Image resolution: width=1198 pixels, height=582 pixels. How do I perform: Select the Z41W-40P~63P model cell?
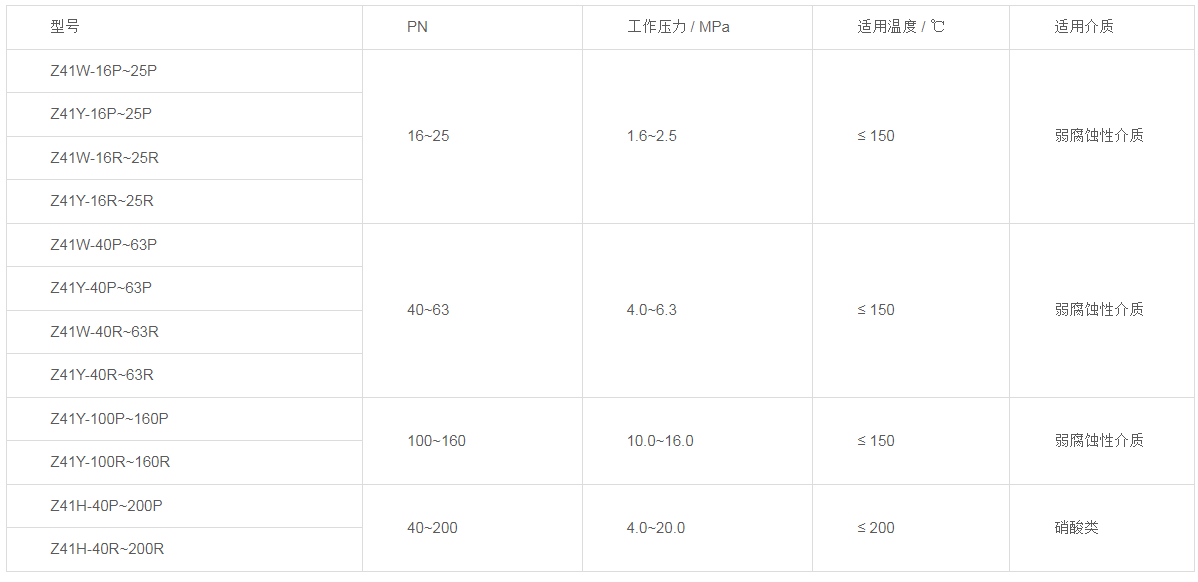pos(104,245)
